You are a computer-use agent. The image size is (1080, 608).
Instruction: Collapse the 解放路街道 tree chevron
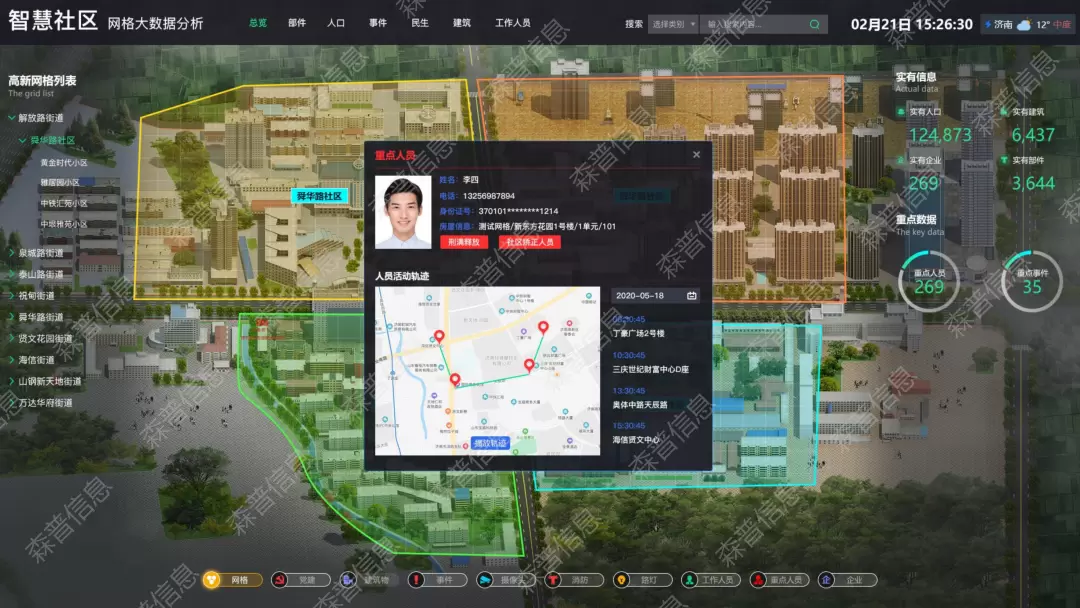pyautogui.click(x=12, y=118)
